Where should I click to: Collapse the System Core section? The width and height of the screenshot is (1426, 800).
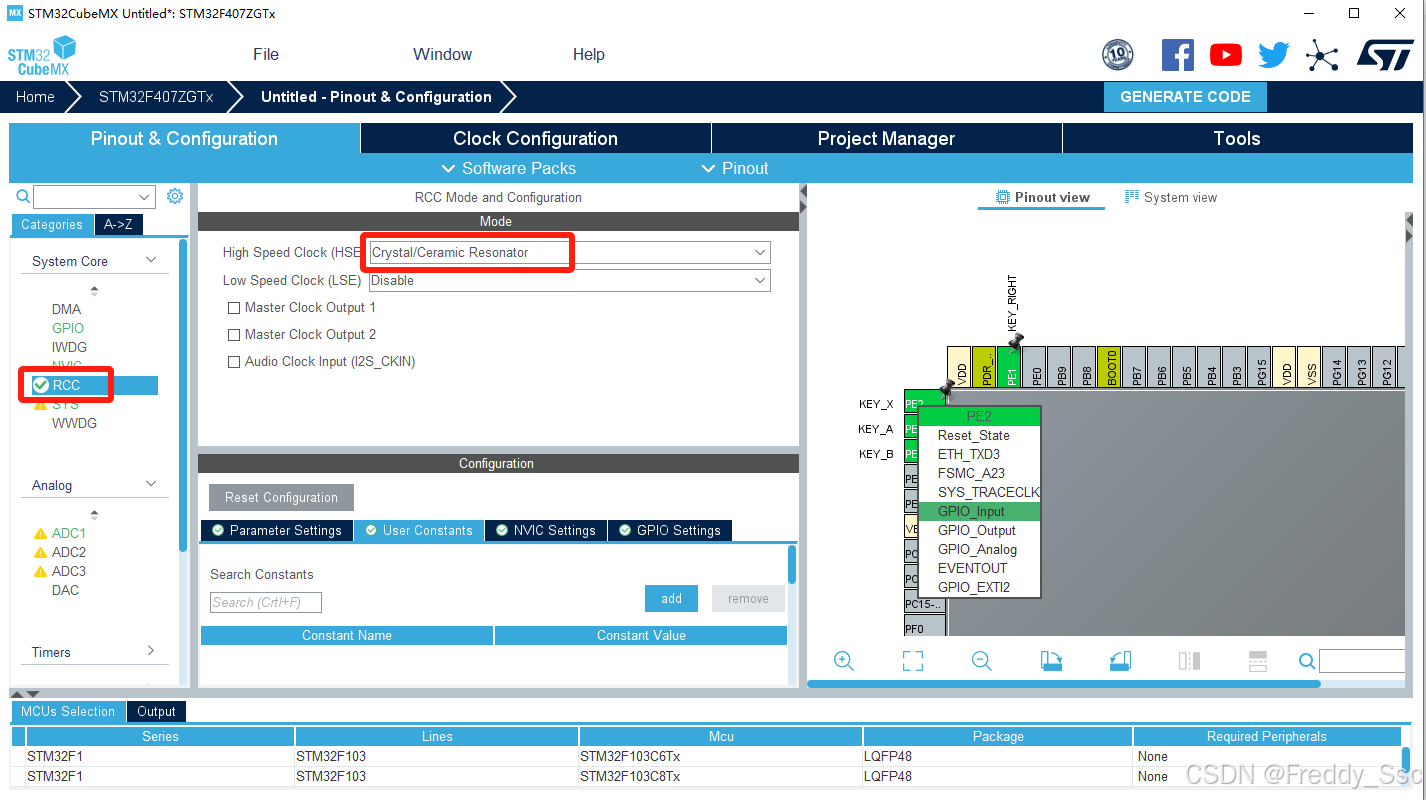(x=151, y=260)
